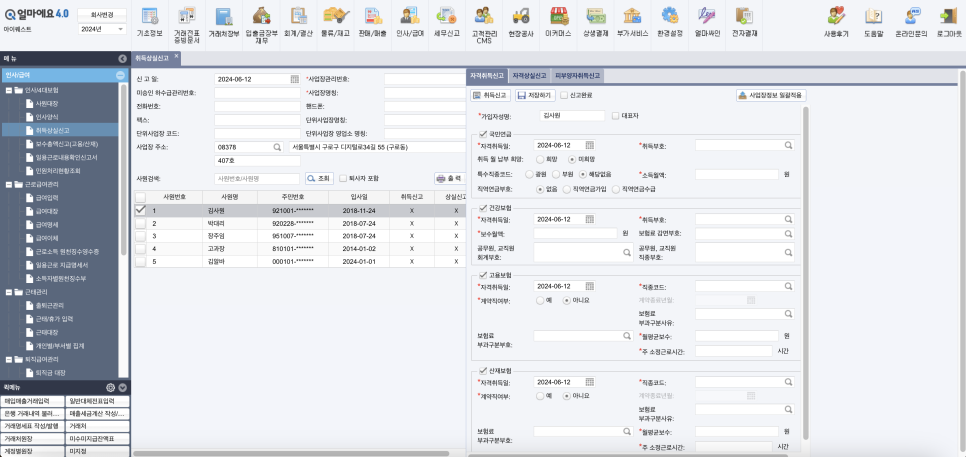Open the 기초정보 toolbar module
This screenshot has width=966, height=457.
click(x=150, y=23)
